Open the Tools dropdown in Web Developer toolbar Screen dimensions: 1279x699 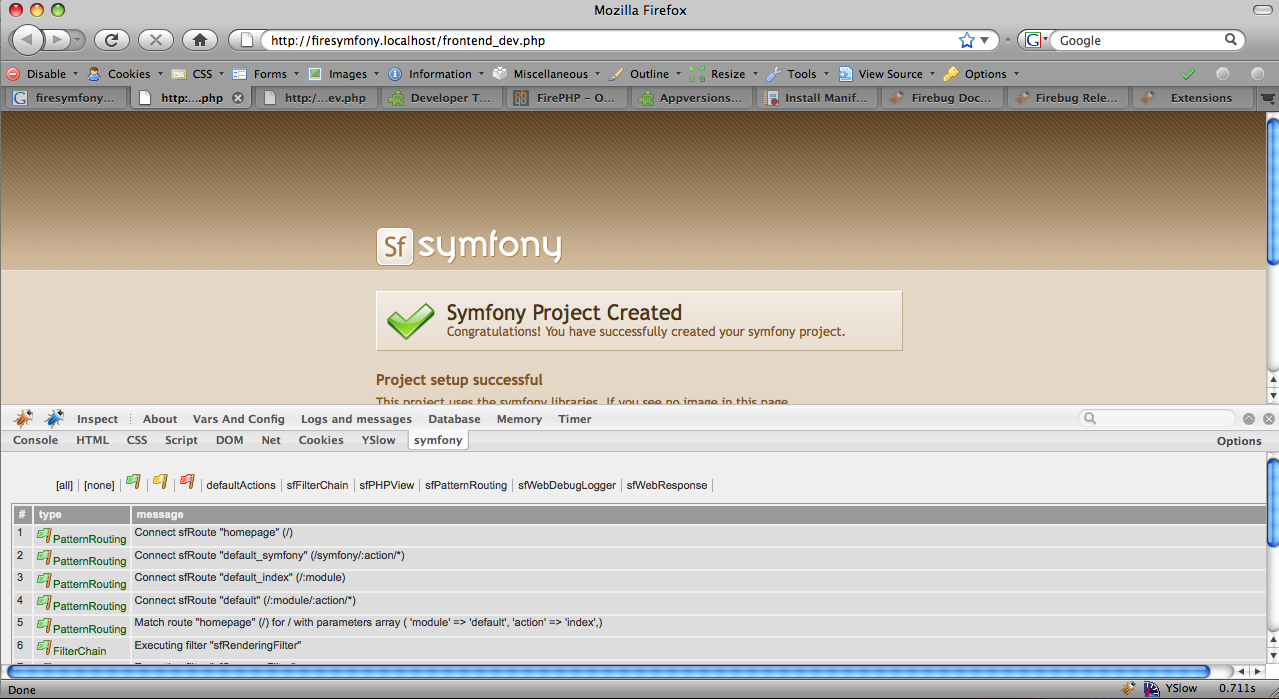[x=797, y=74]
